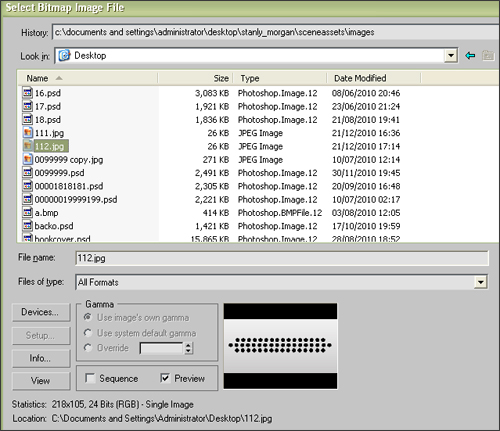Click the back arrow navigation icon

470,55
